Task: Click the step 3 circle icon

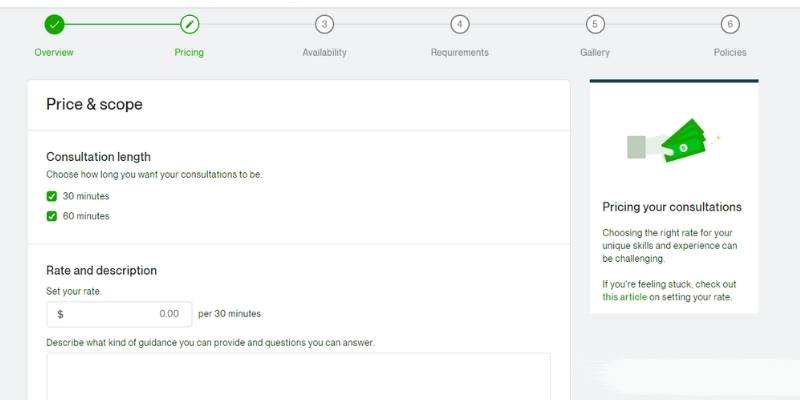Action: point(324,24)
